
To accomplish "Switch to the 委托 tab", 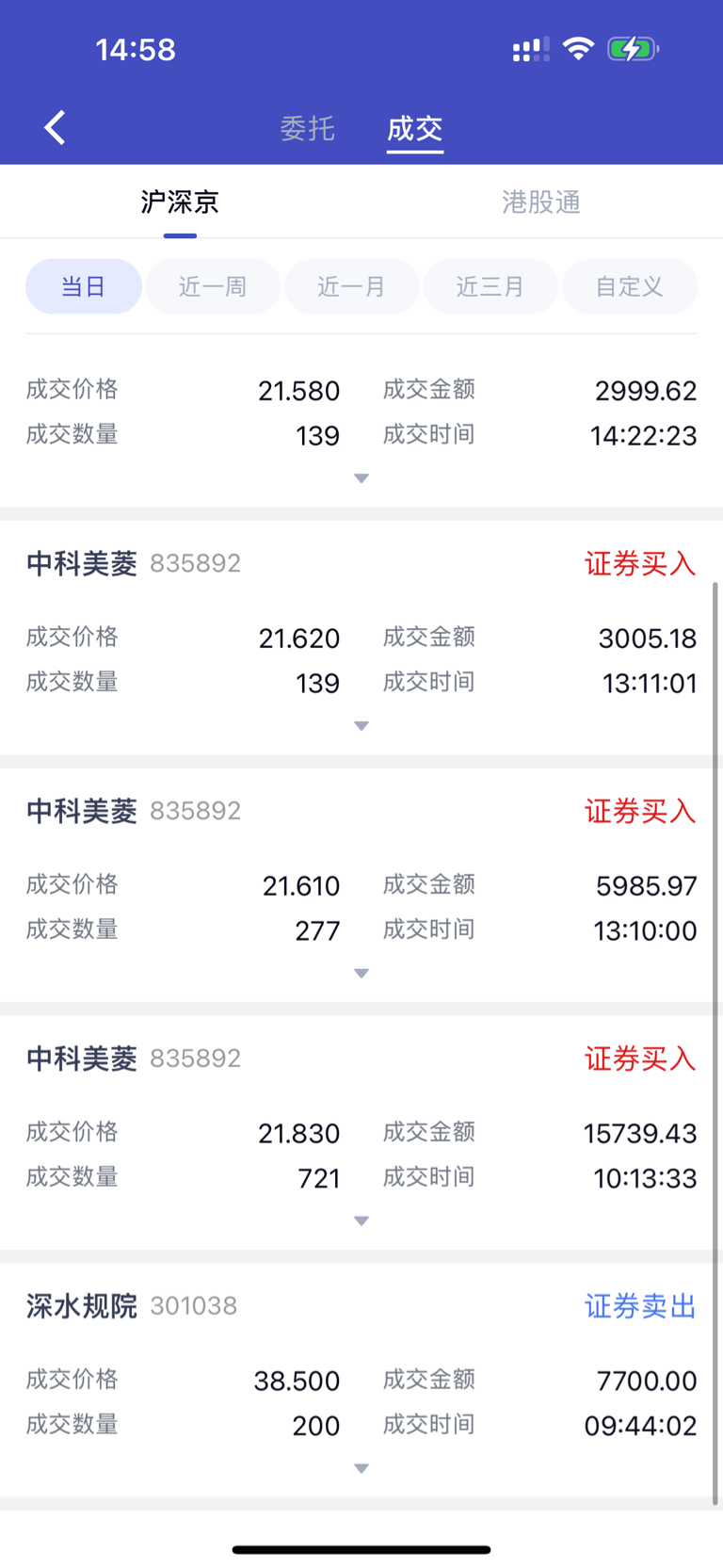I will point(307,128).
